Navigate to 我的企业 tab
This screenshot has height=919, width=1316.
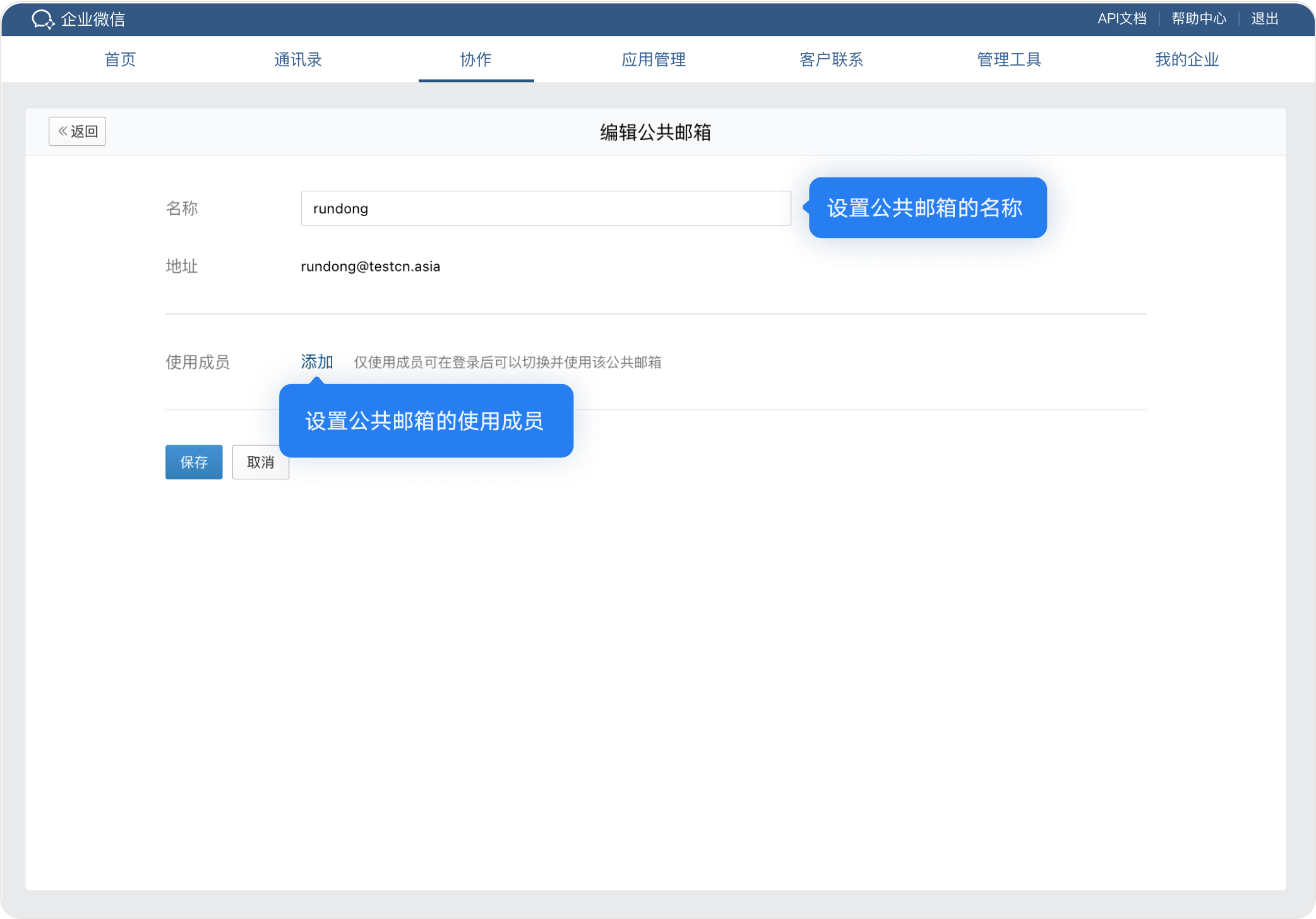click(1187, 59)
